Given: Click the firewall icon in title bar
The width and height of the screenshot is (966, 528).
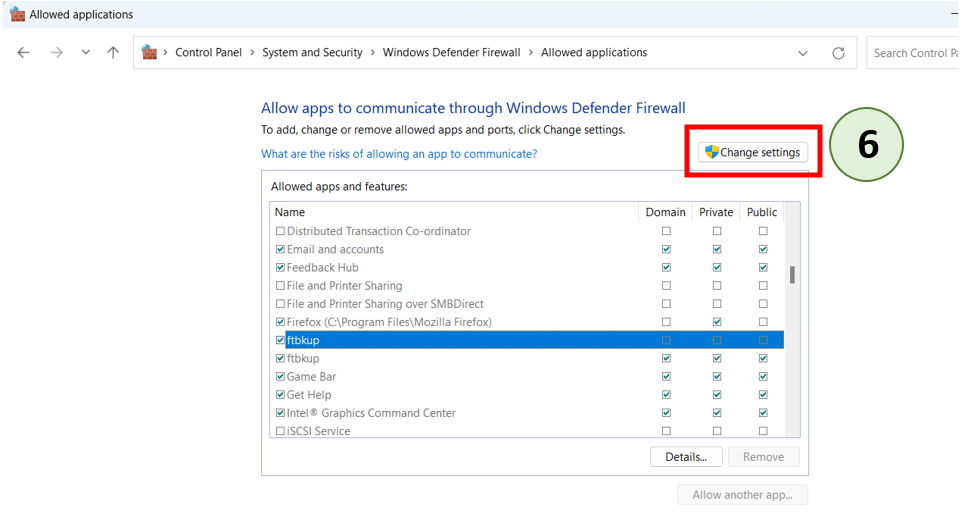Looking at the screenshot, I should point(17,14).
